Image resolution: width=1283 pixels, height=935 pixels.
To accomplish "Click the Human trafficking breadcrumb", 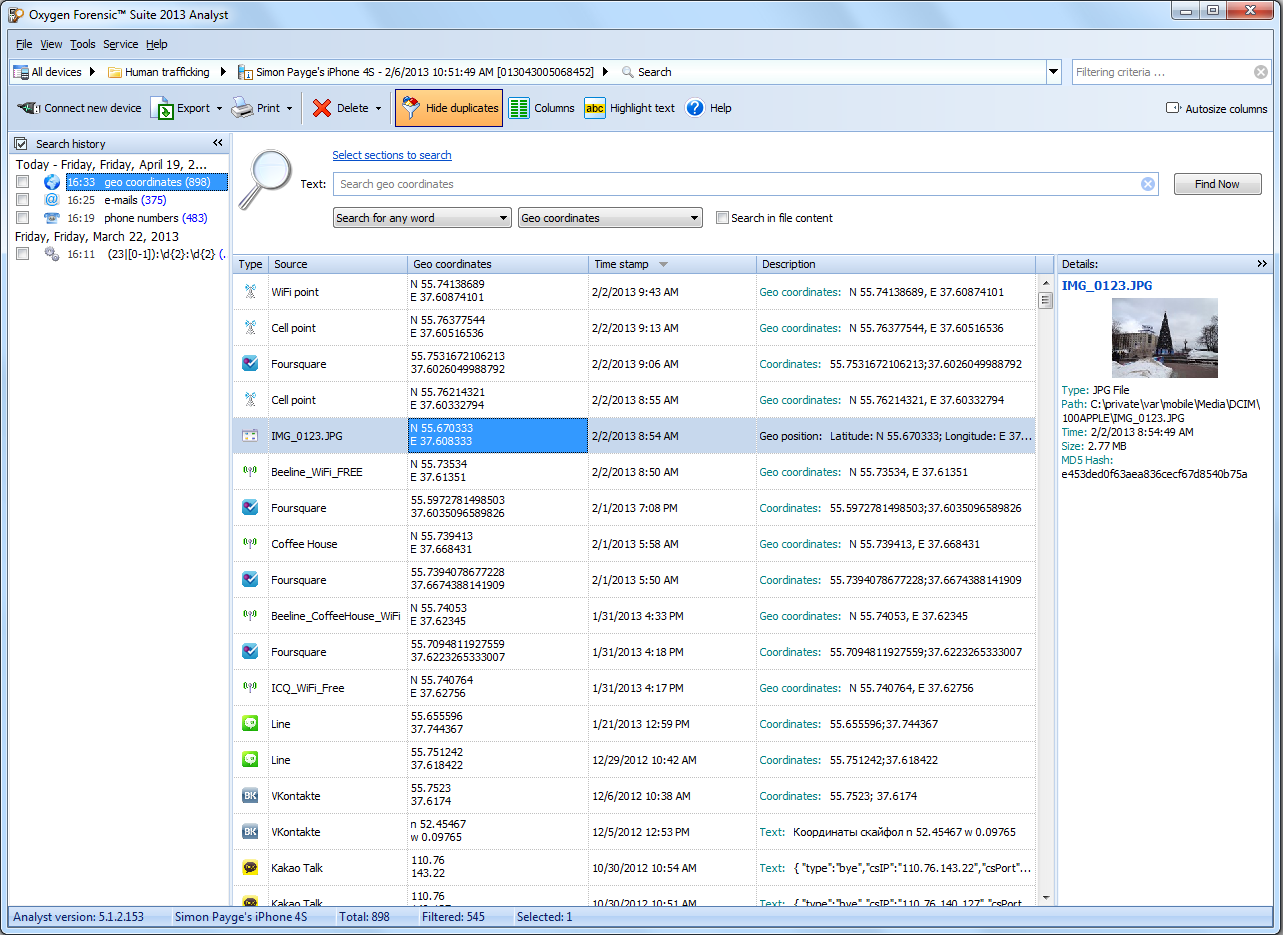I will tap(159, 72).
